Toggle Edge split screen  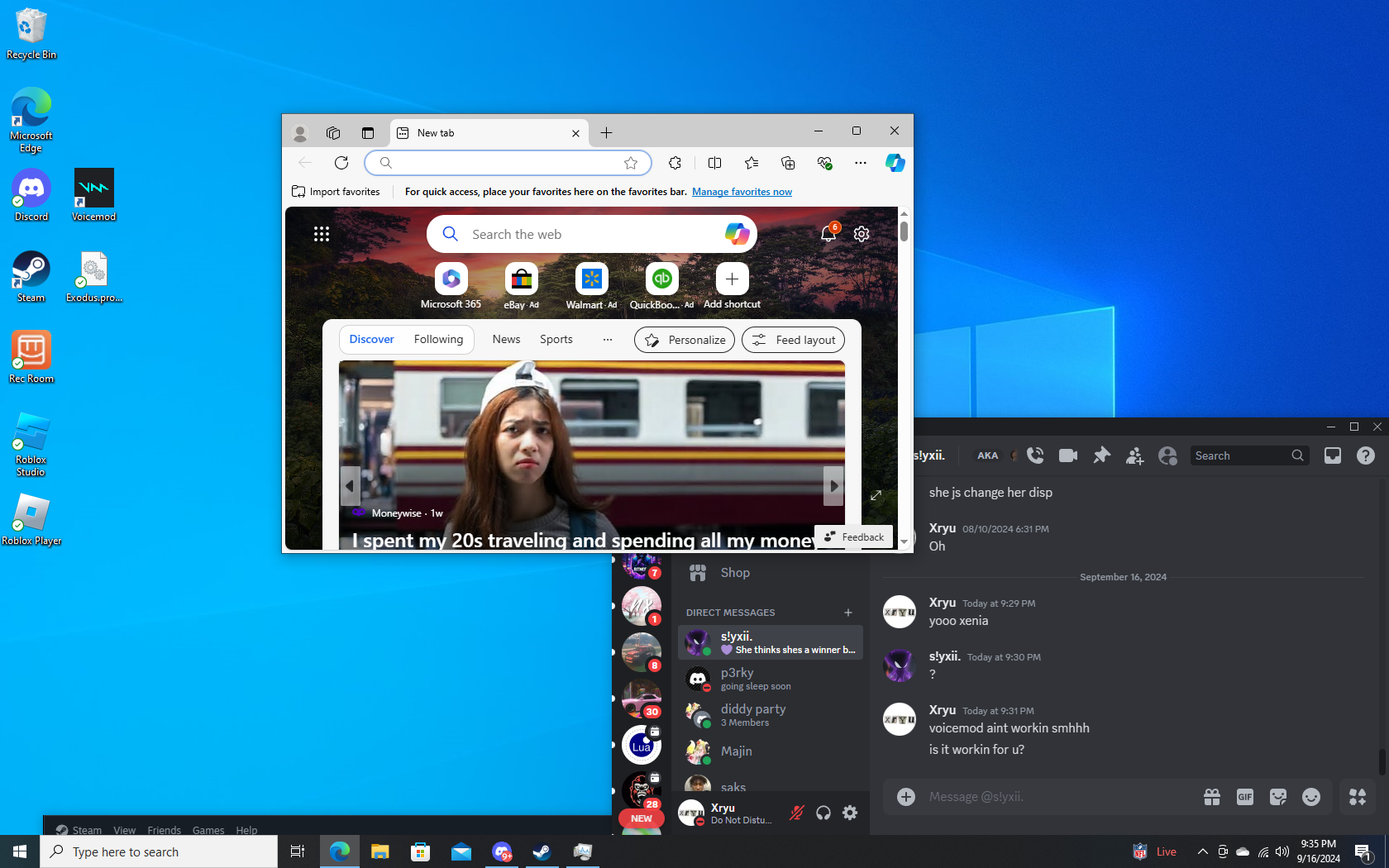tap(715, 163)
